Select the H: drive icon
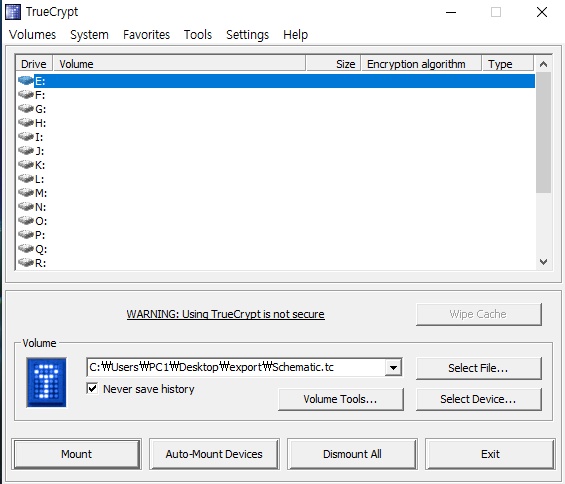The image size is (565, 484). (x=26, y=123)
